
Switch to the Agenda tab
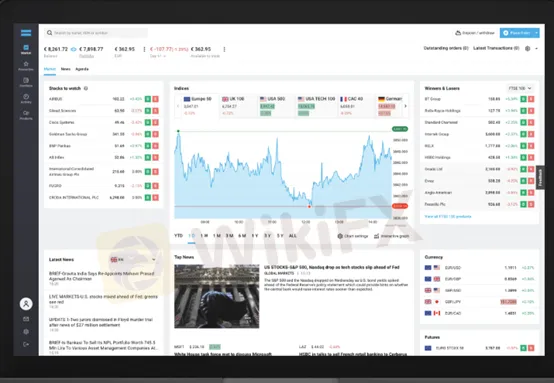82,69
